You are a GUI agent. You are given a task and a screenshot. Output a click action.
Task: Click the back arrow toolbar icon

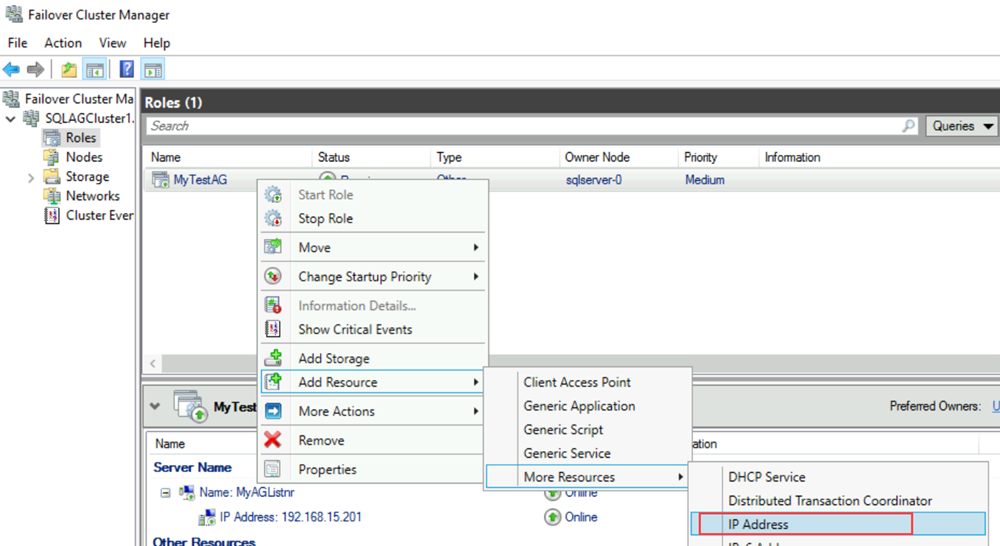coord(12,70)
